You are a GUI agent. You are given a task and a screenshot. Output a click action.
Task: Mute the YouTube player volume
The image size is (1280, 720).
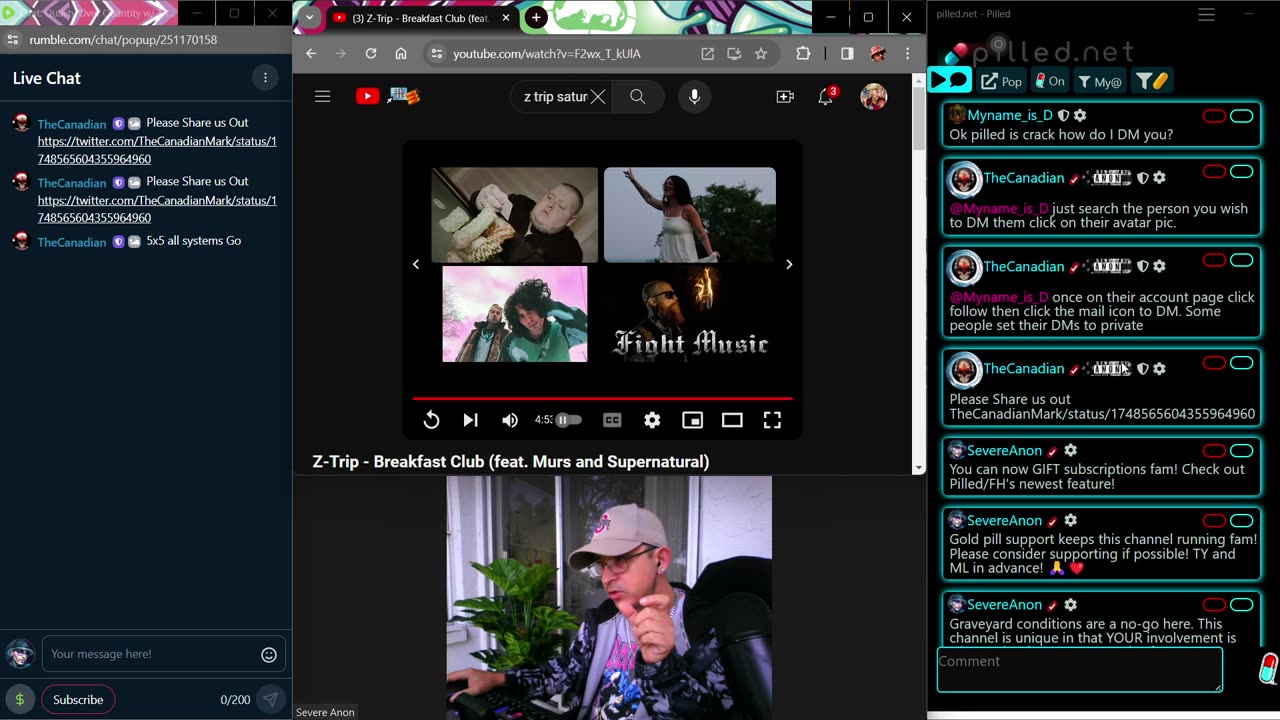click(510, 420)
